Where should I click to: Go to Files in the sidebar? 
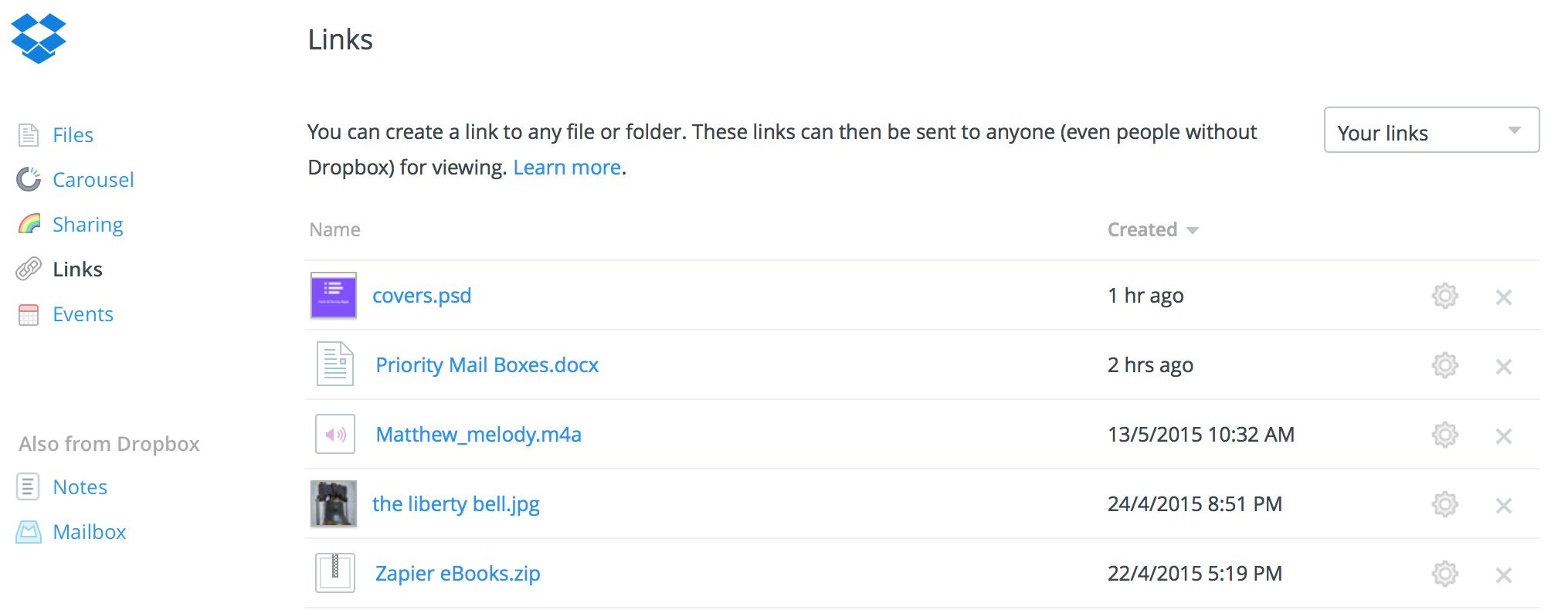[73, 135]
